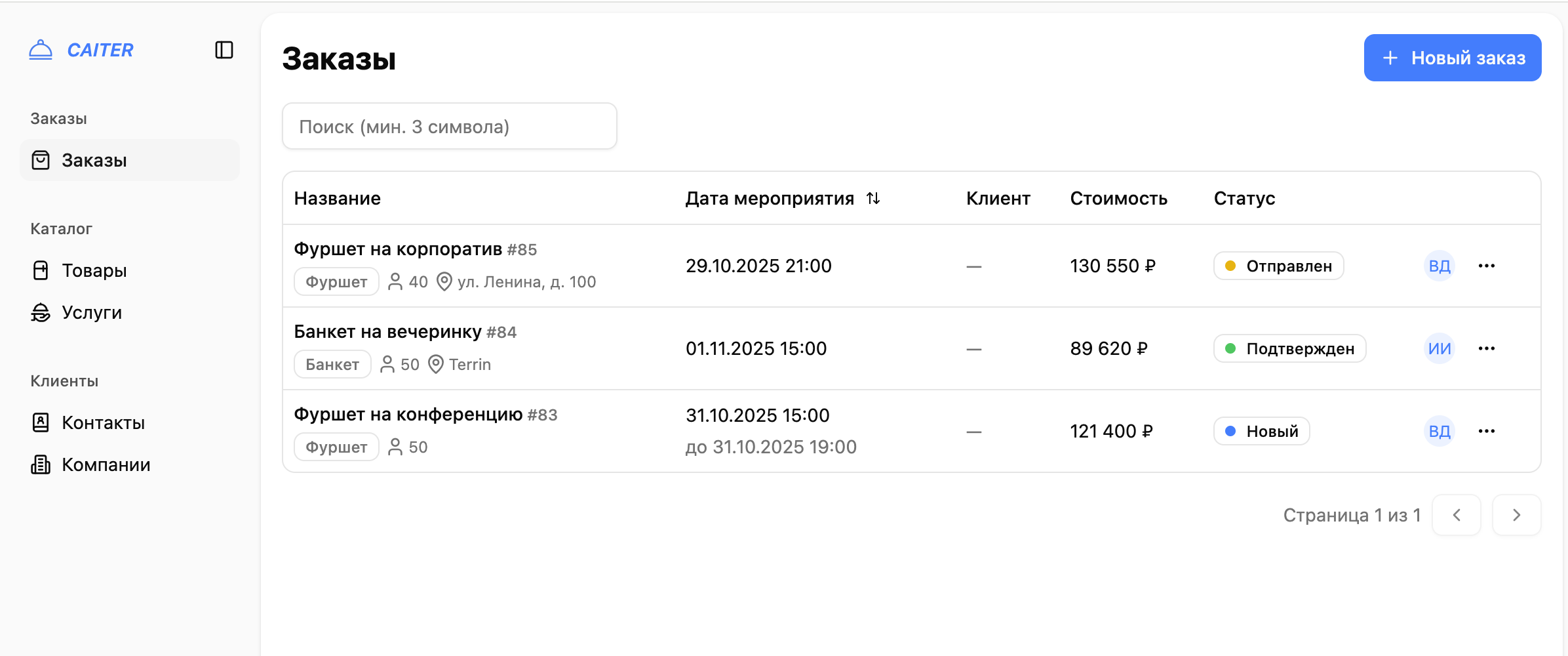Select the Фуршет tag under order #85
The height and width of the screenshot is (656, 1568).
tap(336, 281)
